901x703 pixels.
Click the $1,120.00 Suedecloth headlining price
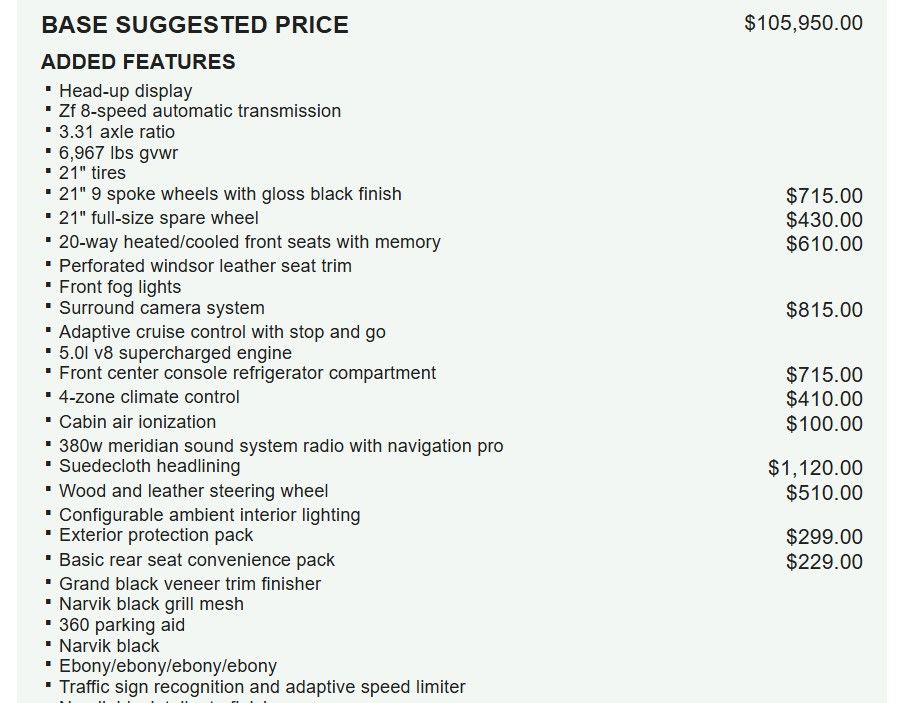(815, 468)
